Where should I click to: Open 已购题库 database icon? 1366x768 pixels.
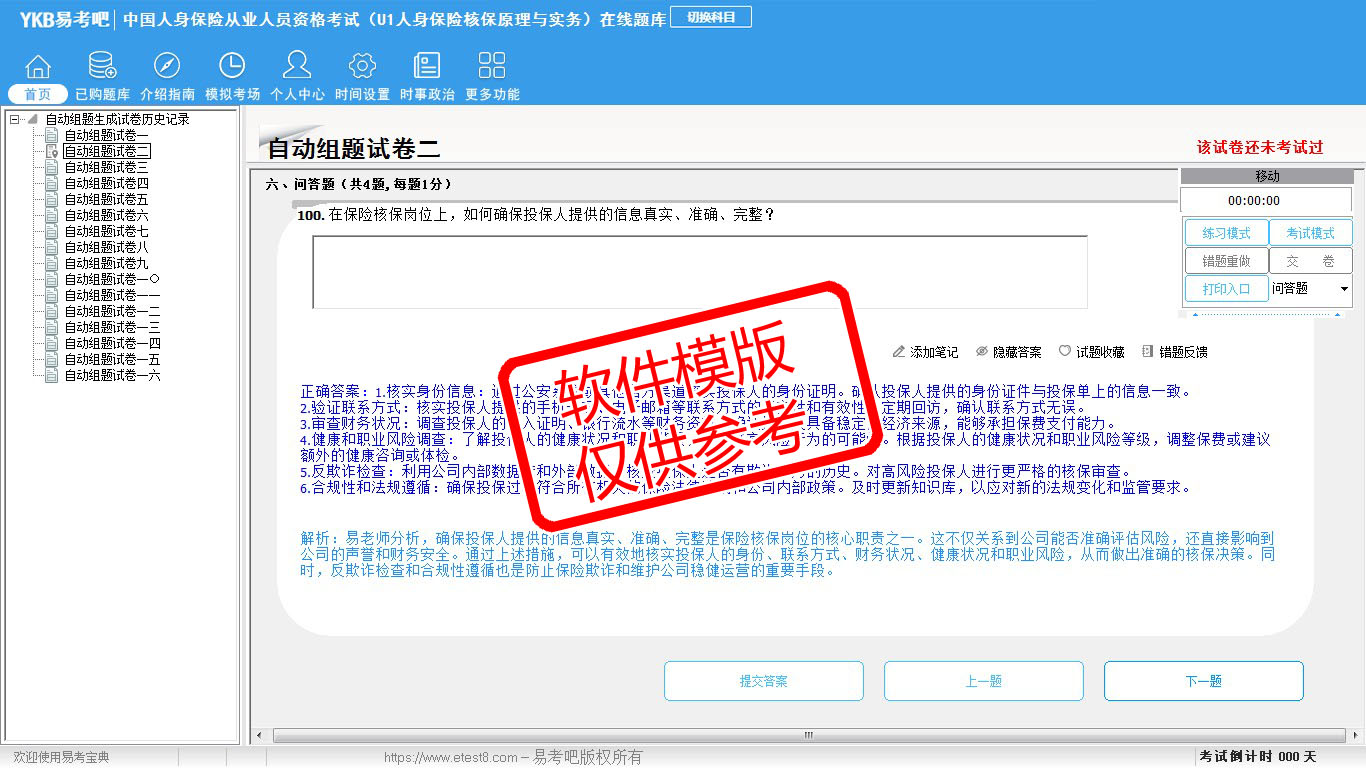click(x=102, y=67)
